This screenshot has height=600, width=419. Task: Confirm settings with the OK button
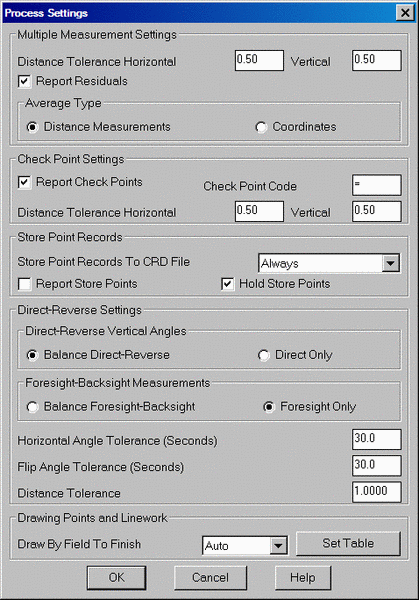pyautogui.click(x=116, y=577)
